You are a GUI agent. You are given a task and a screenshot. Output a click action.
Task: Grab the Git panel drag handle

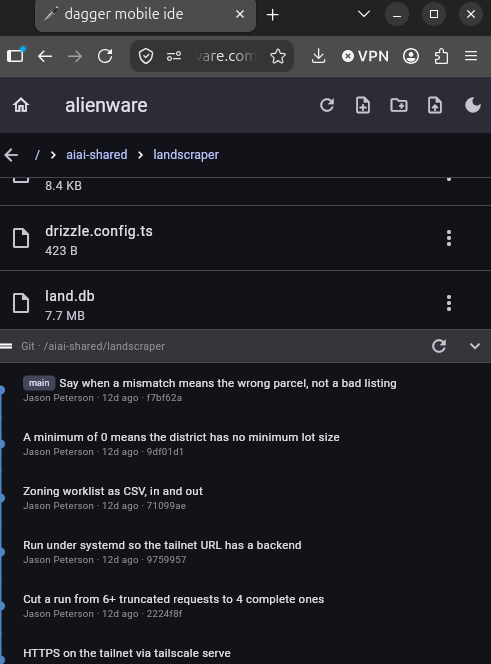6,346
